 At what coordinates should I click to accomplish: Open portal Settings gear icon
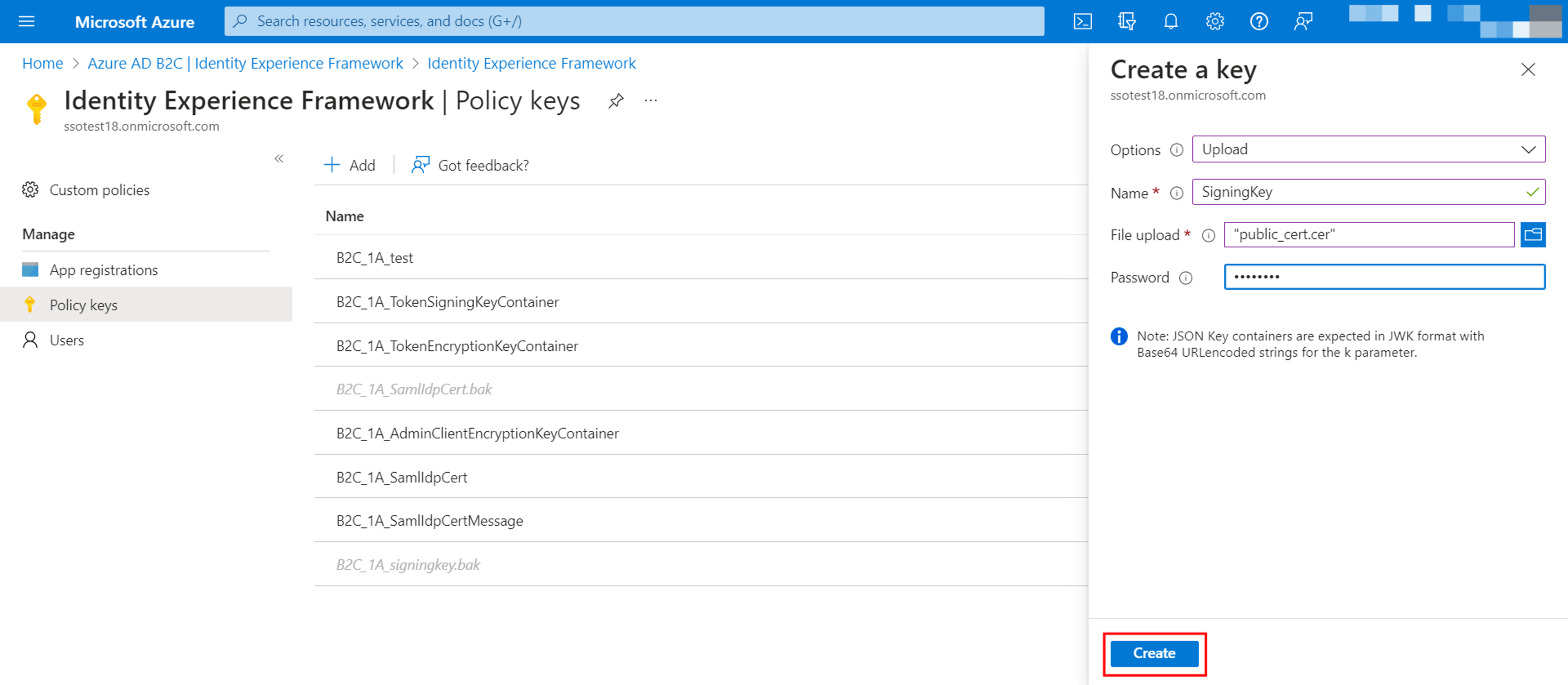pos(1214,21)
